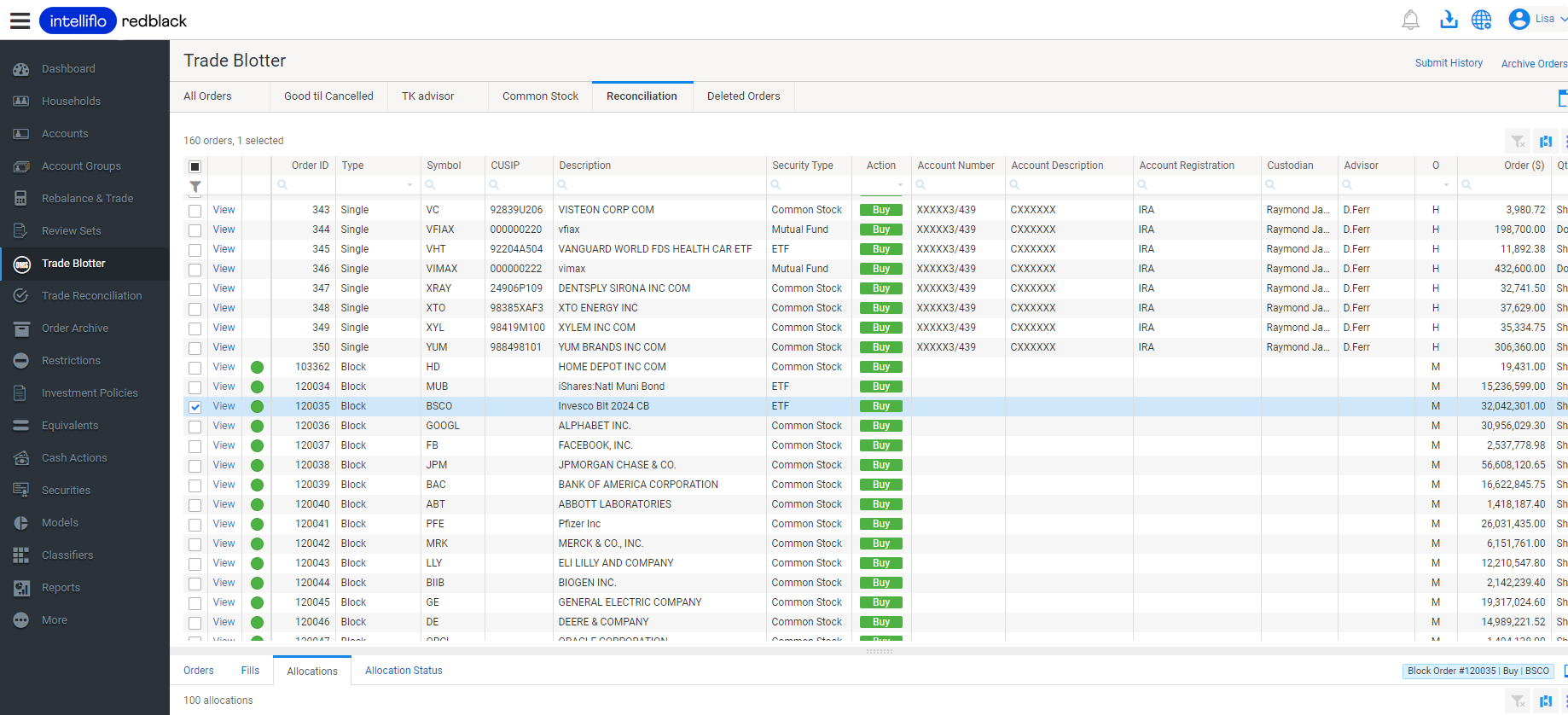
Task: Open More in sidebar
Action: click(54, 620)
